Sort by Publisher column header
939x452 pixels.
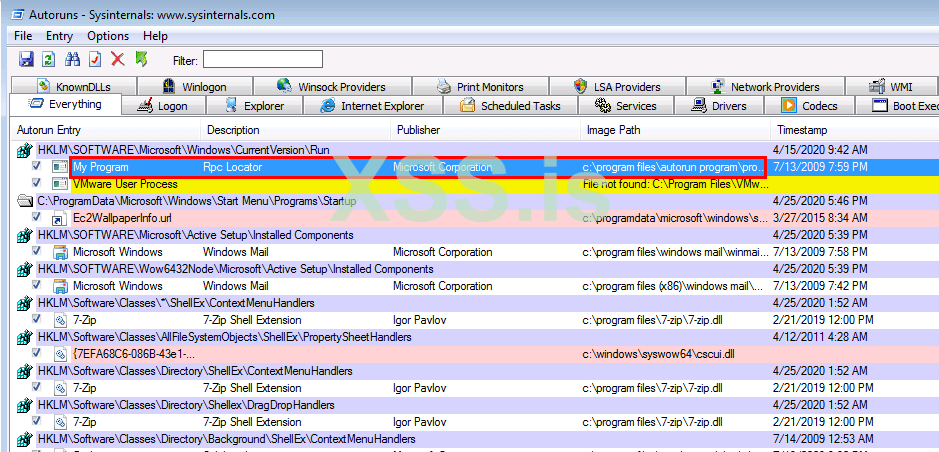(485, 130)
